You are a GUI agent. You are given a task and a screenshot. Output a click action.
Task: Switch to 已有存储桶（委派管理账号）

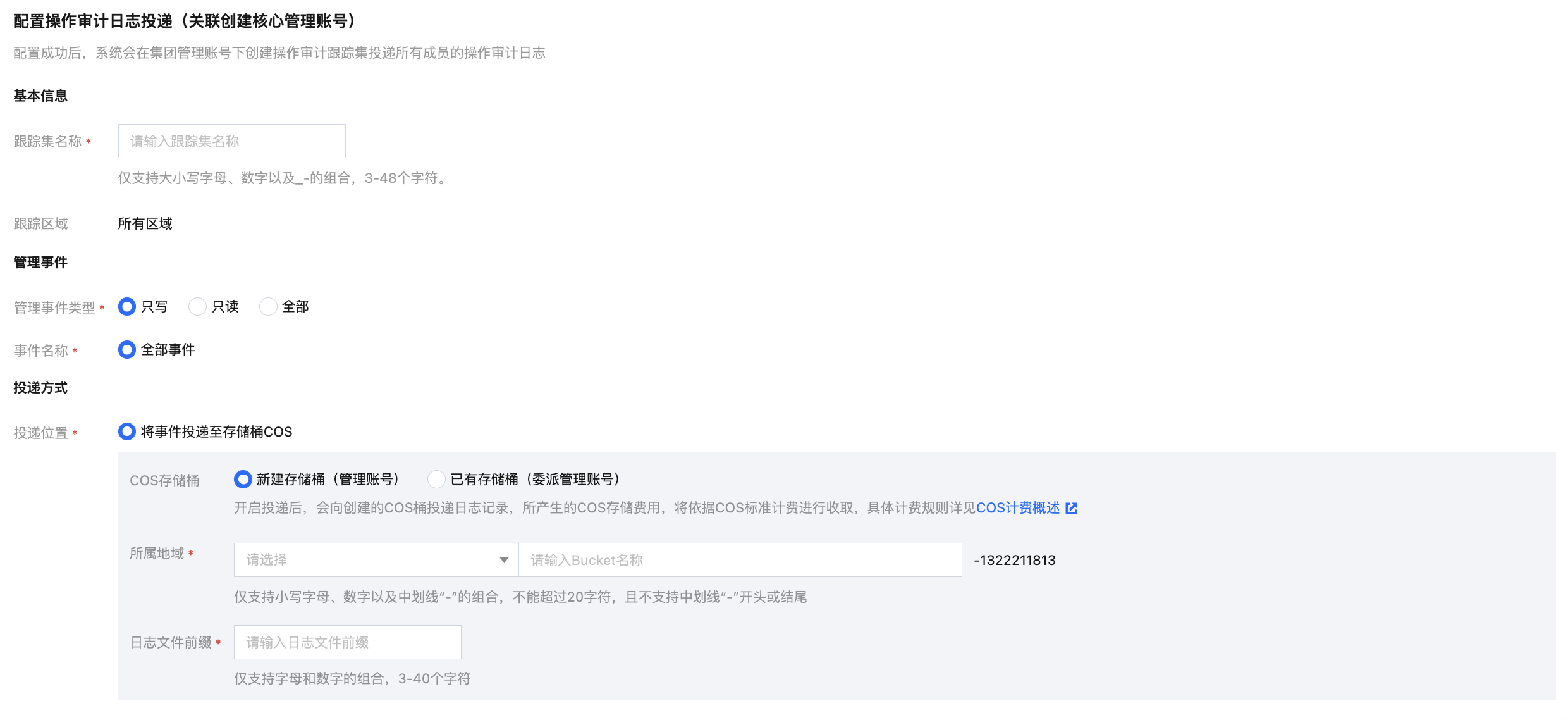point(436,480)
